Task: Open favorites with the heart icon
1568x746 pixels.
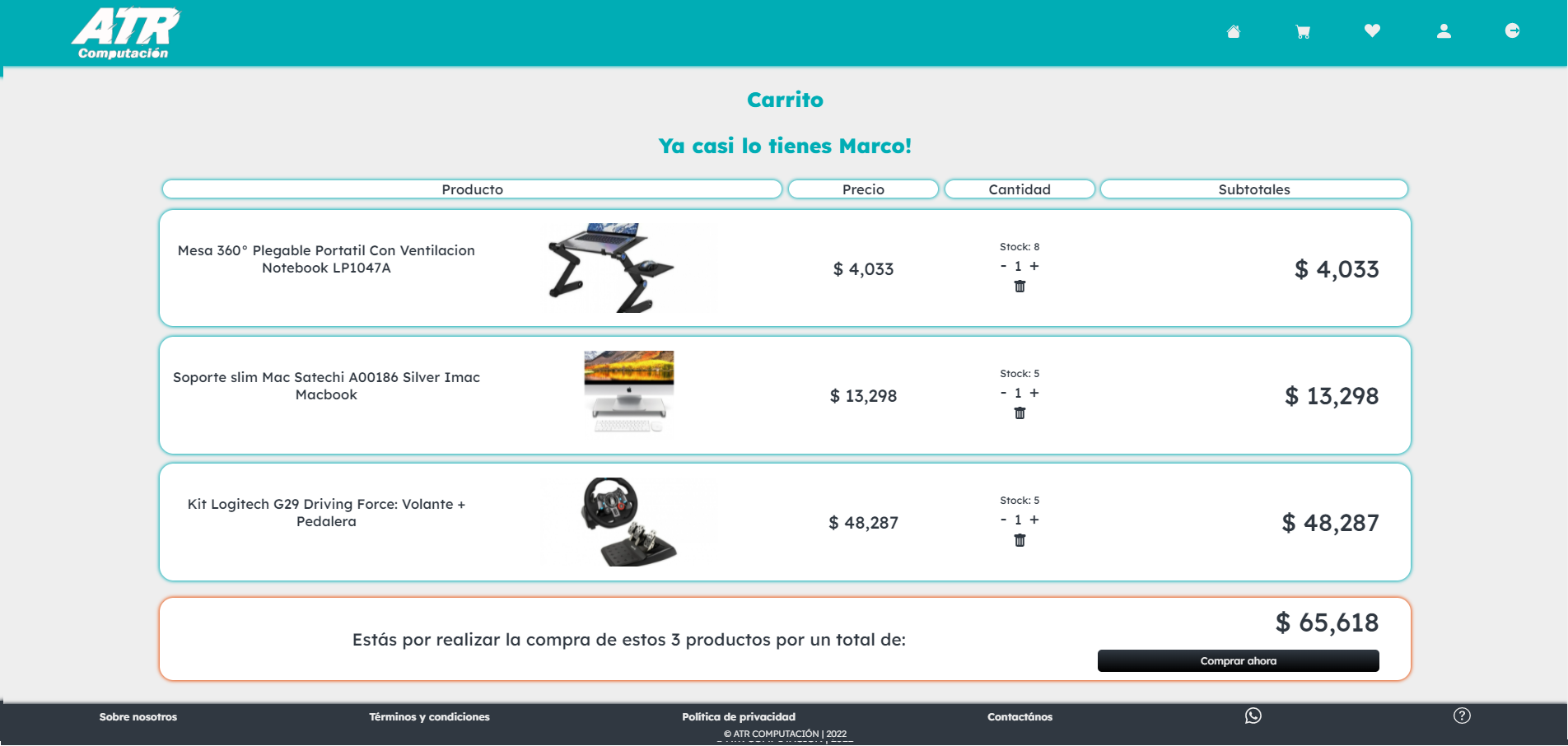Action: 1372,30
